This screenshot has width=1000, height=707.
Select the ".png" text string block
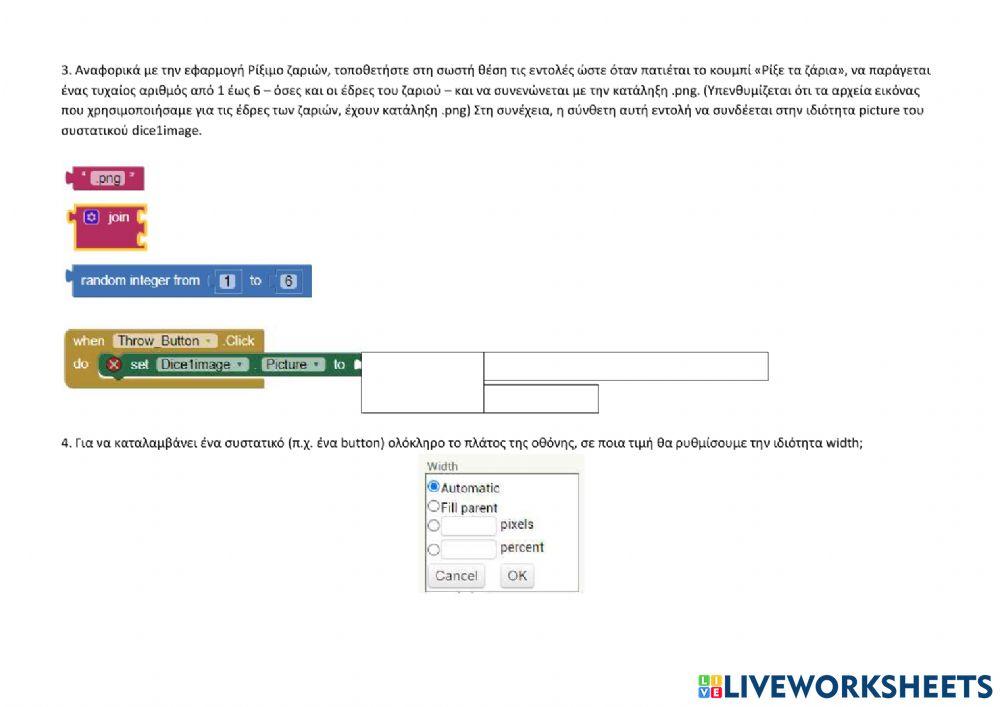(x=106, y=179)
